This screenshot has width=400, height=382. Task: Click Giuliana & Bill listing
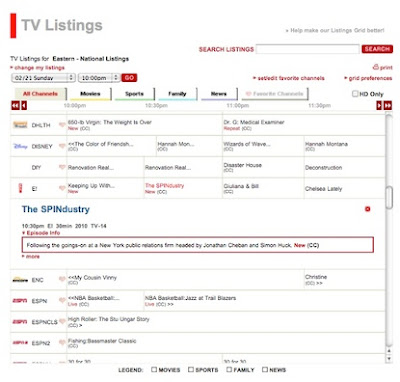click(x=241, y=186)
